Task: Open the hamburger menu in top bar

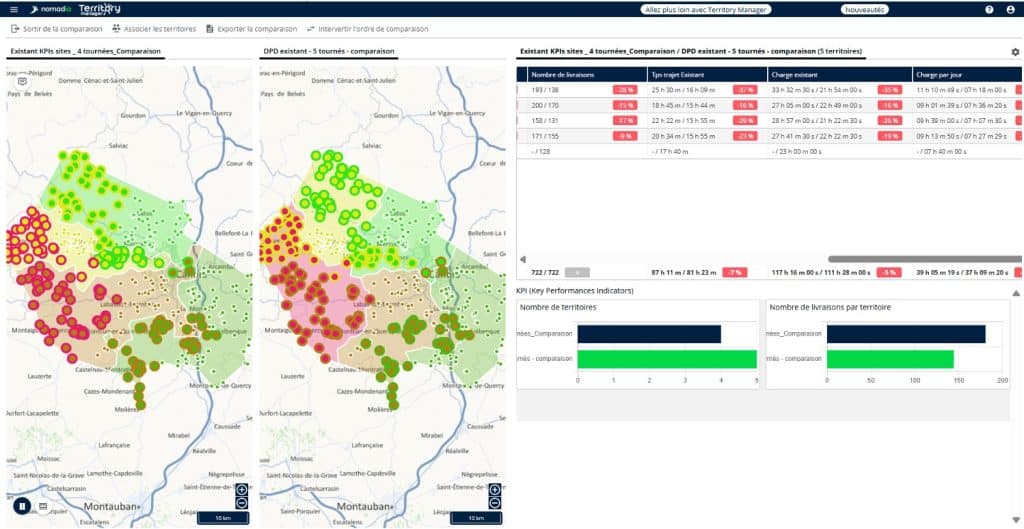Action: coord(13,9)
